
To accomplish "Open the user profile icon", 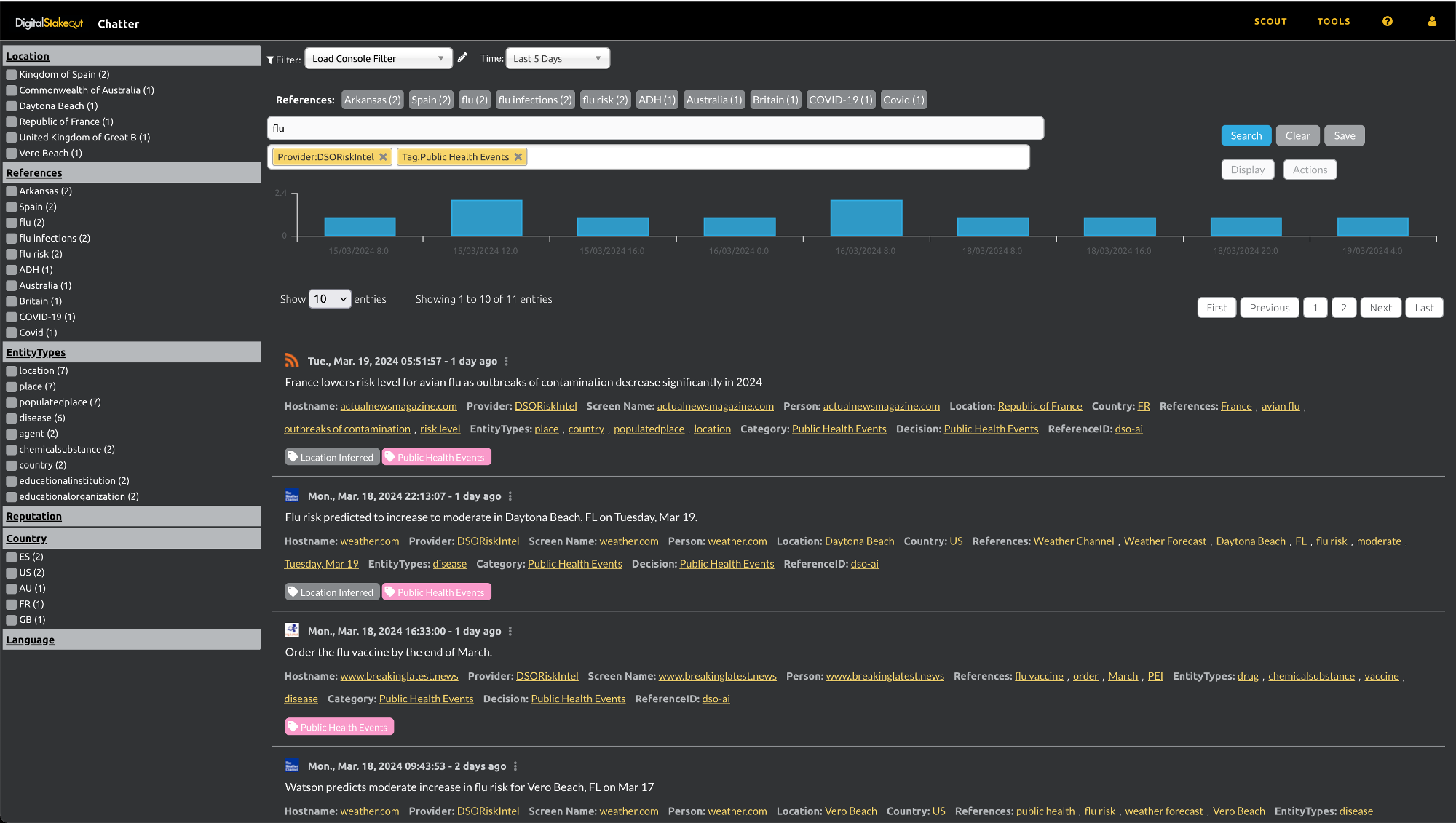I will (x=1432, y=22).
